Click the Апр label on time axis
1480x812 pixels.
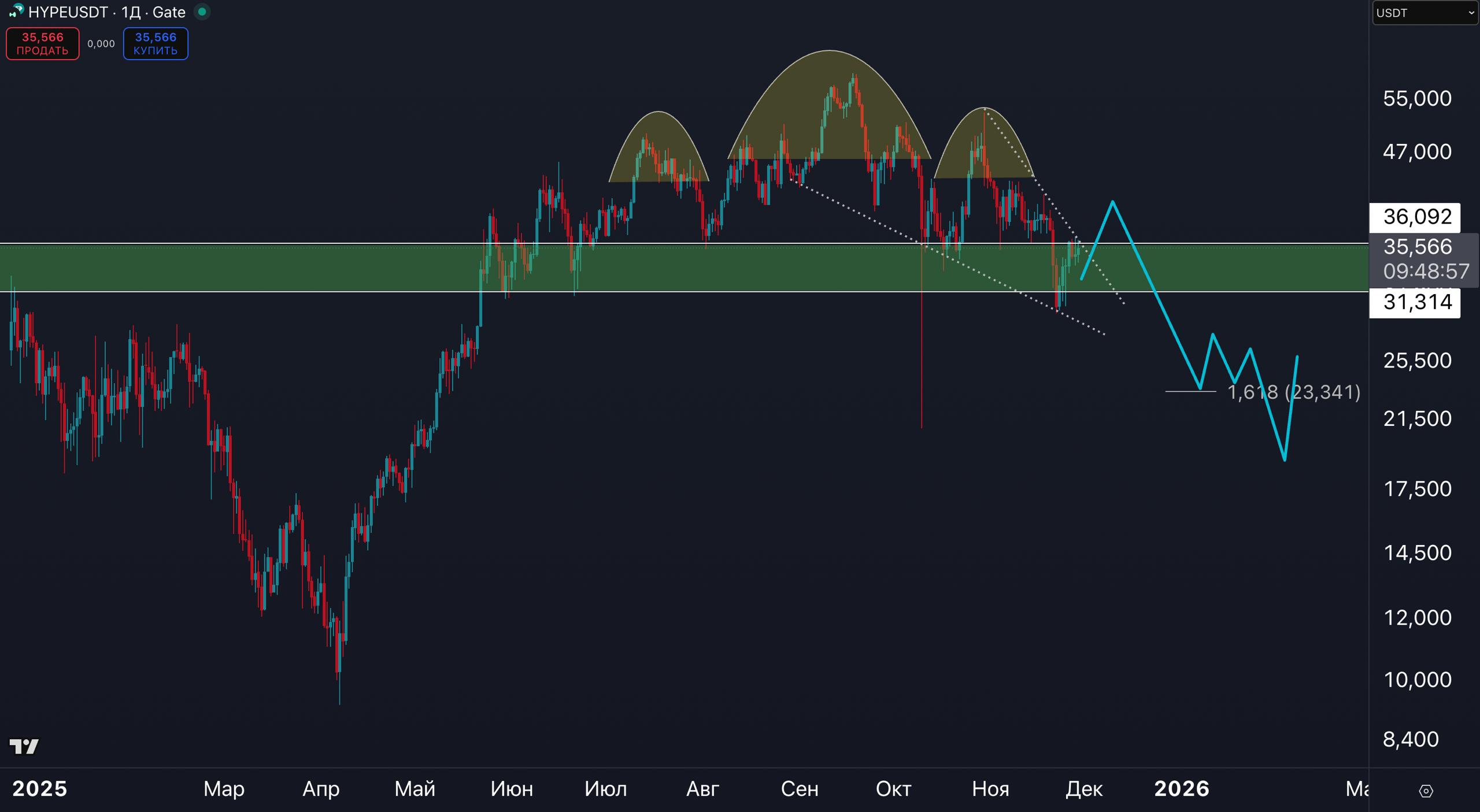tap(321, 789)
